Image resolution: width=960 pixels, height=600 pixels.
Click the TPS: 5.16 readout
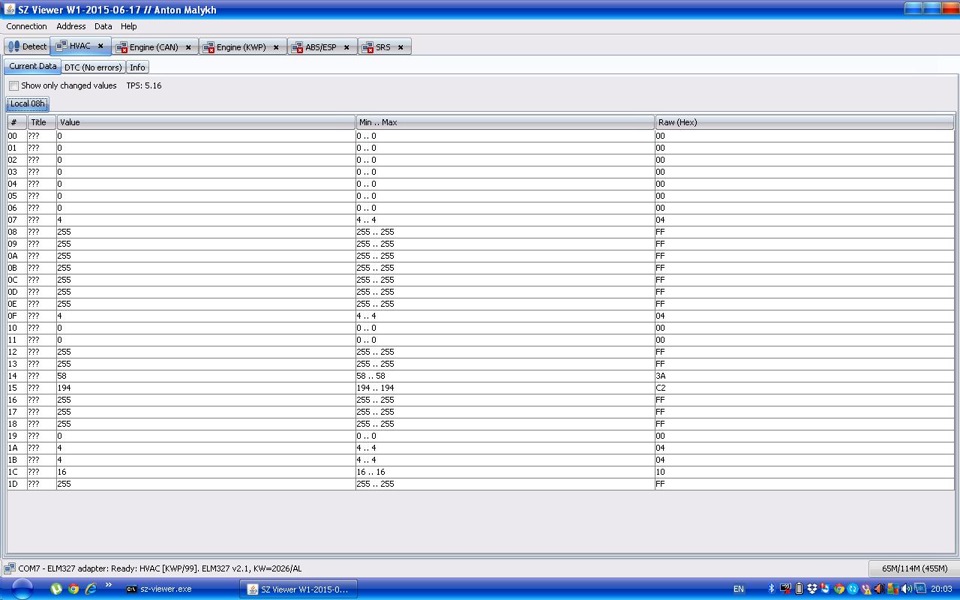pyautogui.click(x=144, y=86)
